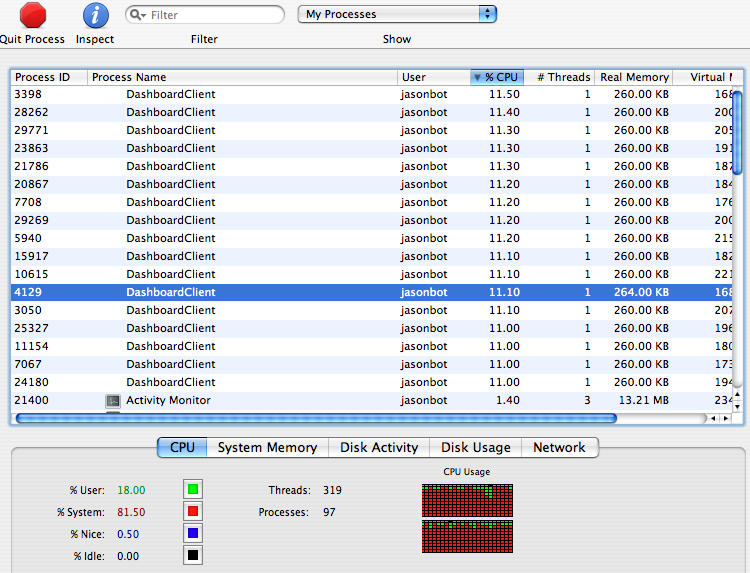Screen dimensions: 750x573
Task: Click the 0.00 % Idle value
Action: click(128, 556)
